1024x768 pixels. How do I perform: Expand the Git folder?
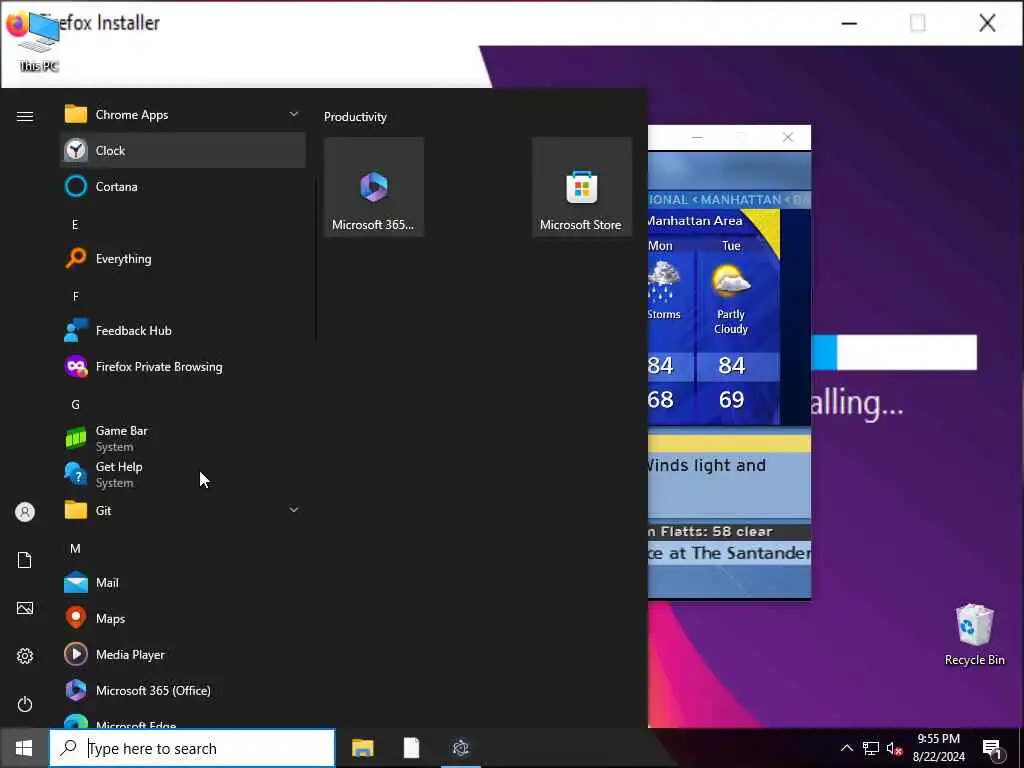pos(294,510)
